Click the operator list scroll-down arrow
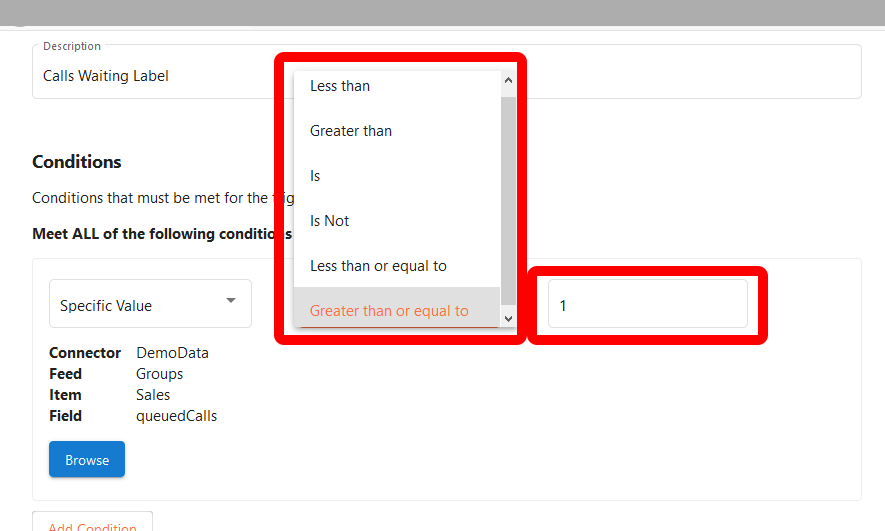This screenshot has width=885, height=531. pyautogui.click(x=508, y=318)
